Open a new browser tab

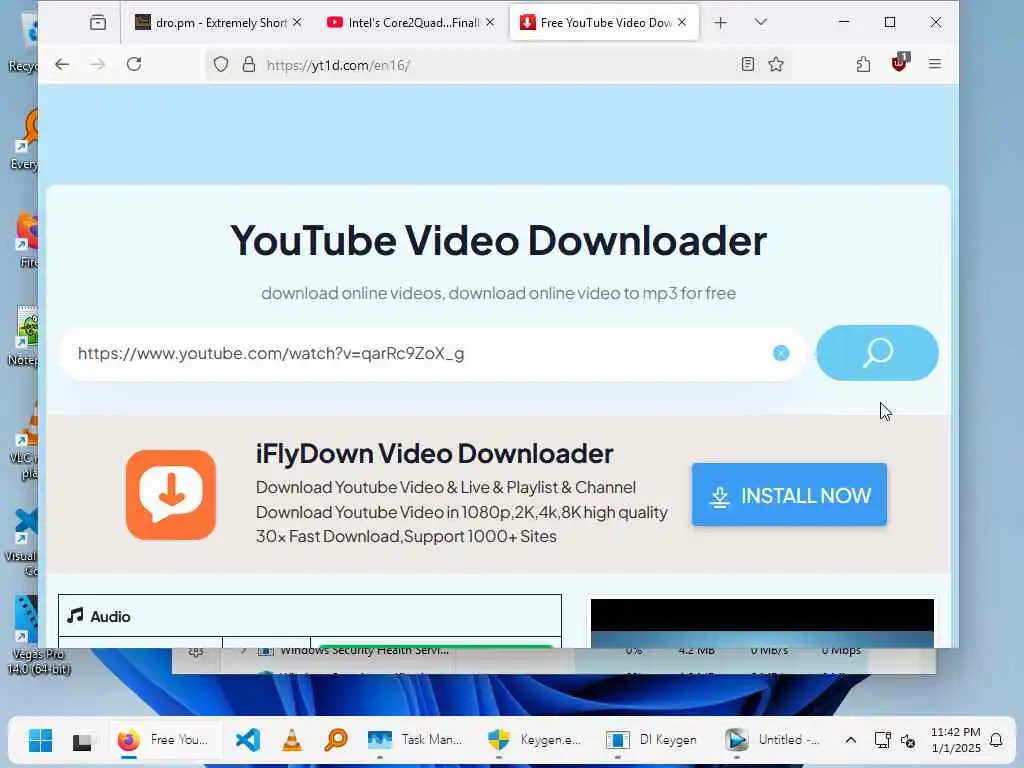(x=720, y=23)
